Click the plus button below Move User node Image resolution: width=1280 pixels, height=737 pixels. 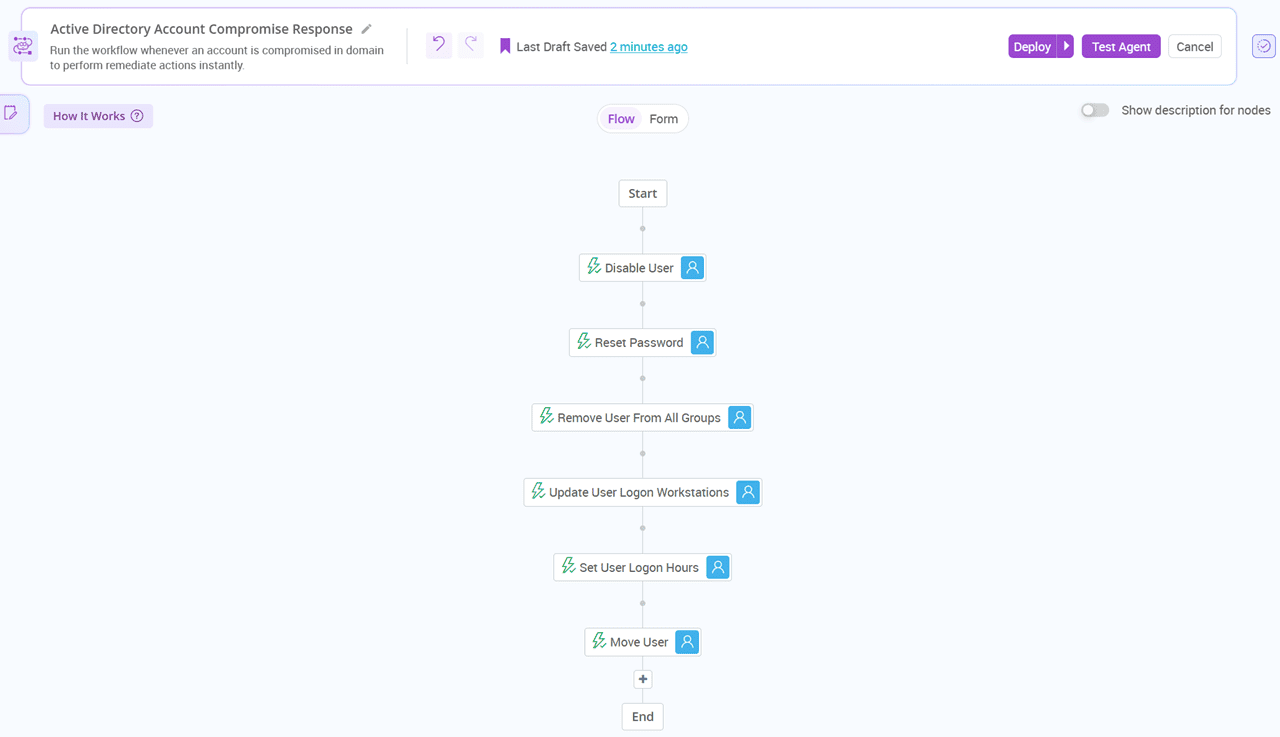642,678
